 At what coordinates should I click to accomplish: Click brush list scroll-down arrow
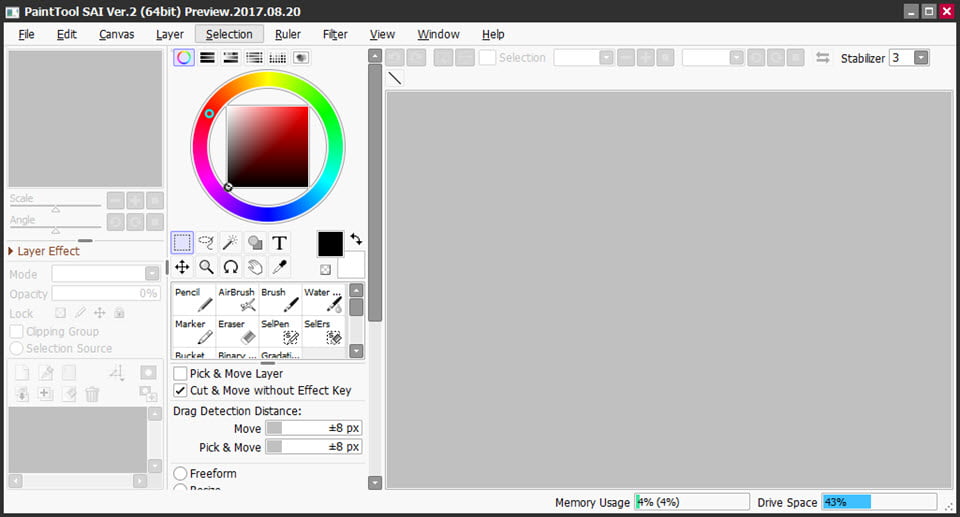[356, 351]
